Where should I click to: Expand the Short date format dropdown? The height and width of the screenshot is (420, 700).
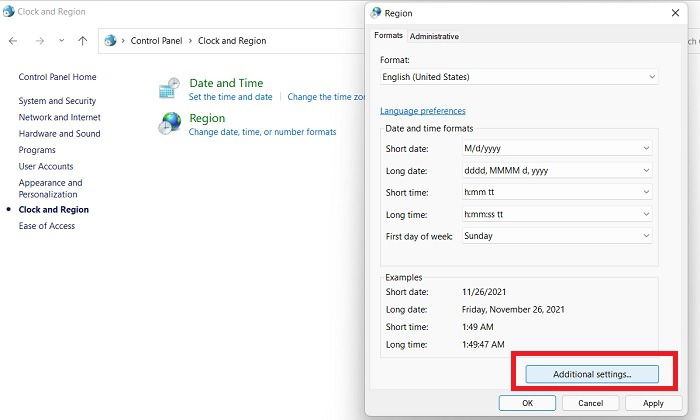click(557, 148)
